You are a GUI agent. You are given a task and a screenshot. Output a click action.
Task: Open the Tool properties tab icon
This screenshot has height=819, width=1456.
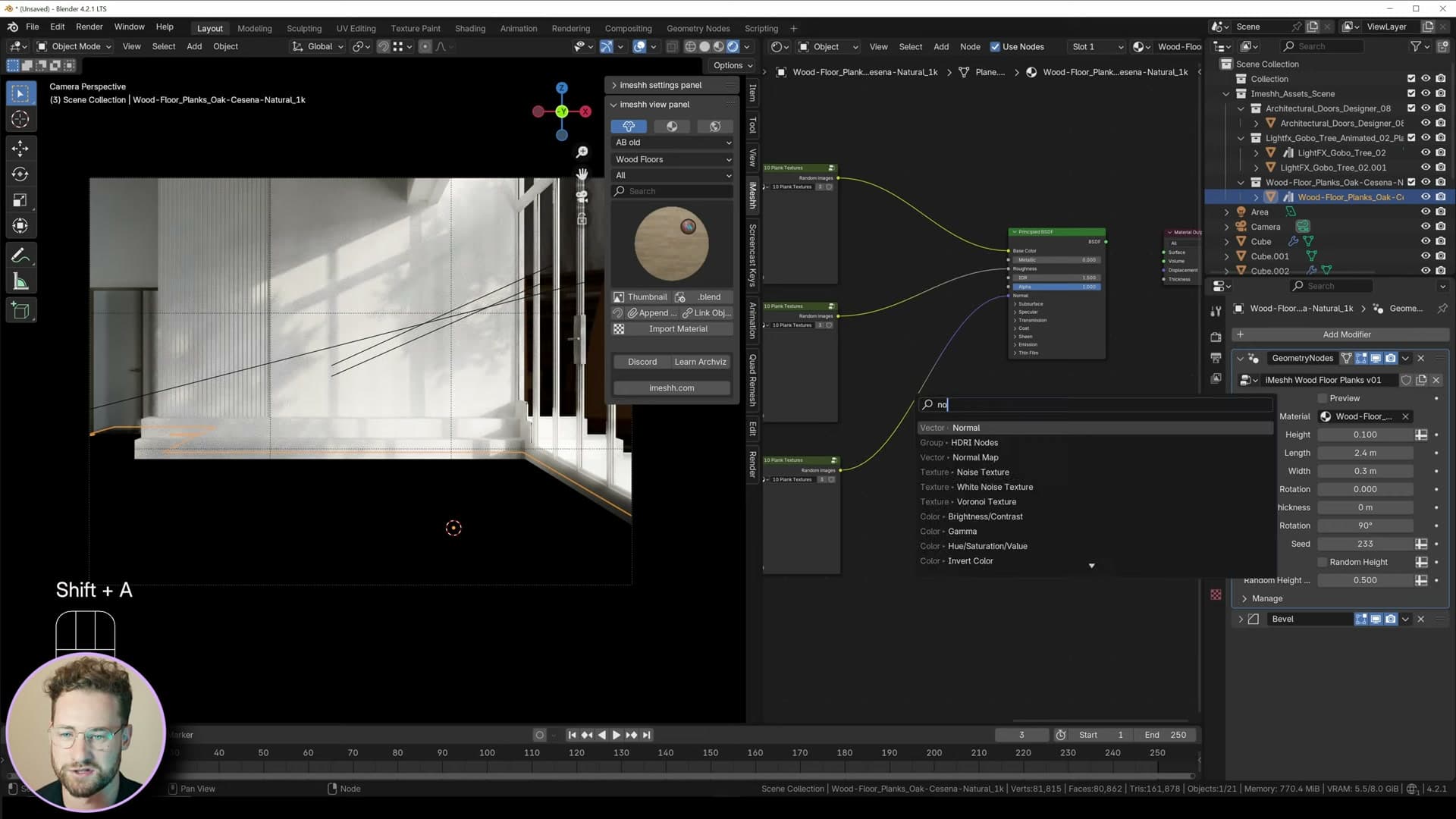click(x=1216, y=311)
